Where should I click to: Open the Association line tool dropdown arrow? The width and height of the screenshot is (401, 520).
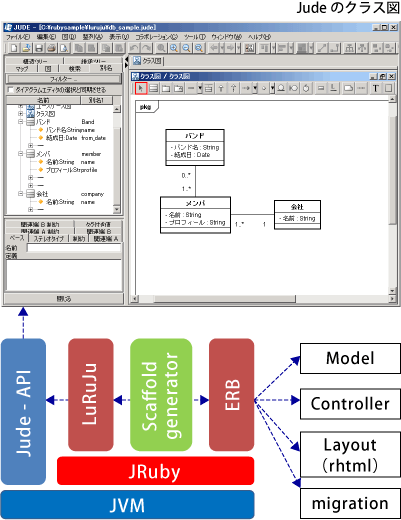coord(200,88)
